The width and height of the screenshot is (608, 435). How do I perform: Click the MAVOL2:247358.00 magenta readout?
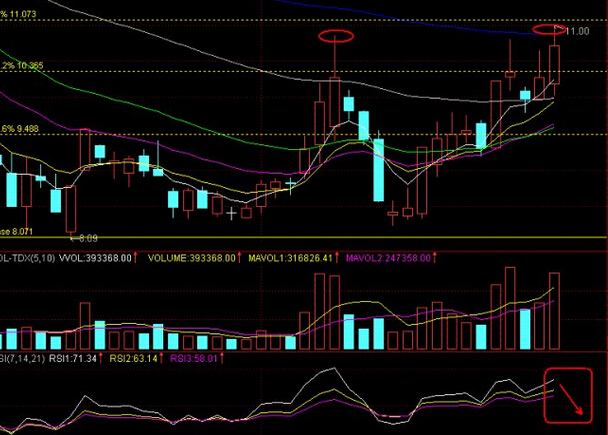coord(388,257)
